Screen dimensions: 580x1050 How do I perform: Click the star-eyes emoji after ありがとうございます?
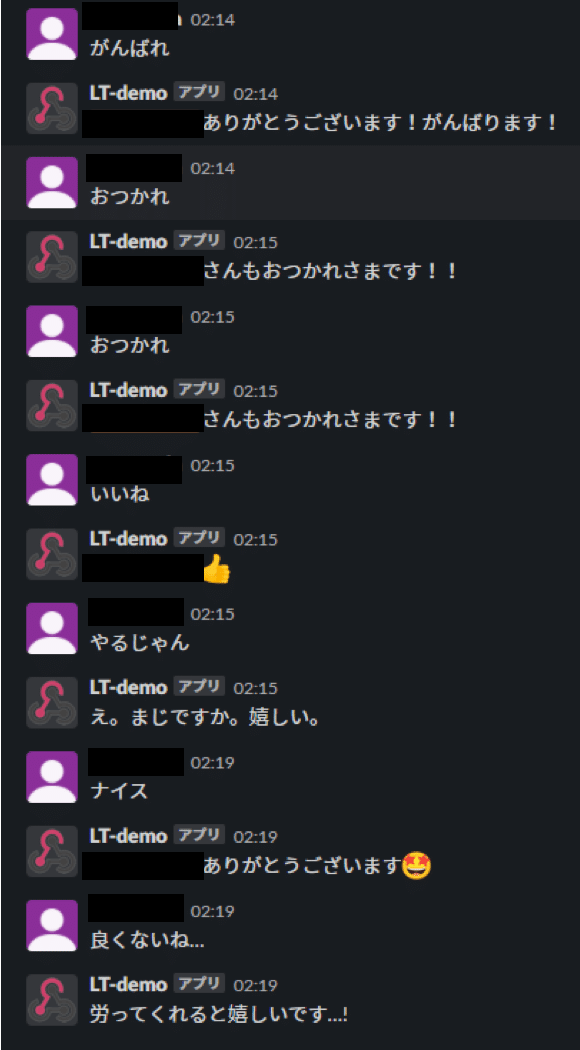[417, 867]
